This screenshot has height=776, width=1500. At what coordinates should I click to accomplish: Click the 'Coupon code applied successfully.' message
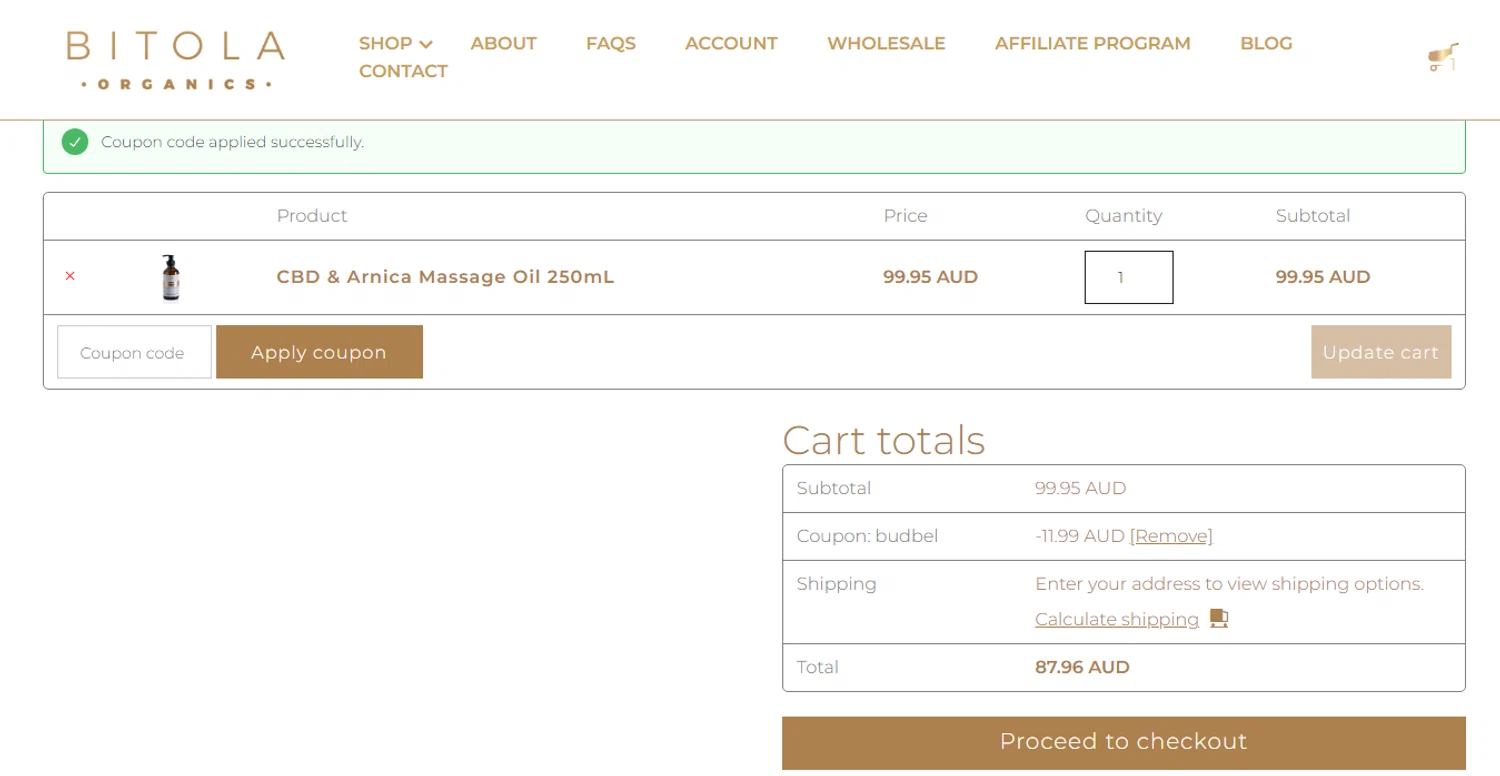[232, 142]
